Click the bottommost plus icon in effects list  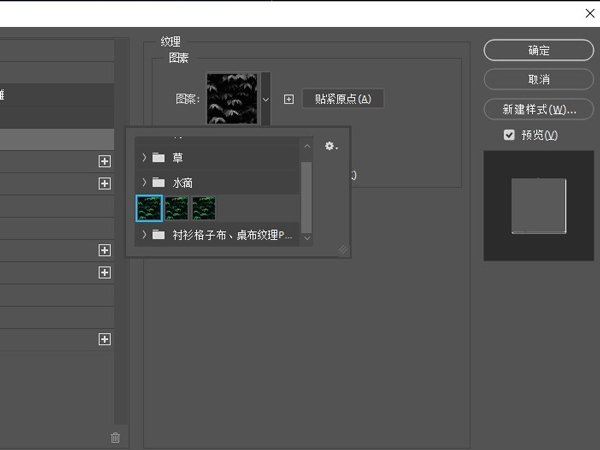pos(104,340)
